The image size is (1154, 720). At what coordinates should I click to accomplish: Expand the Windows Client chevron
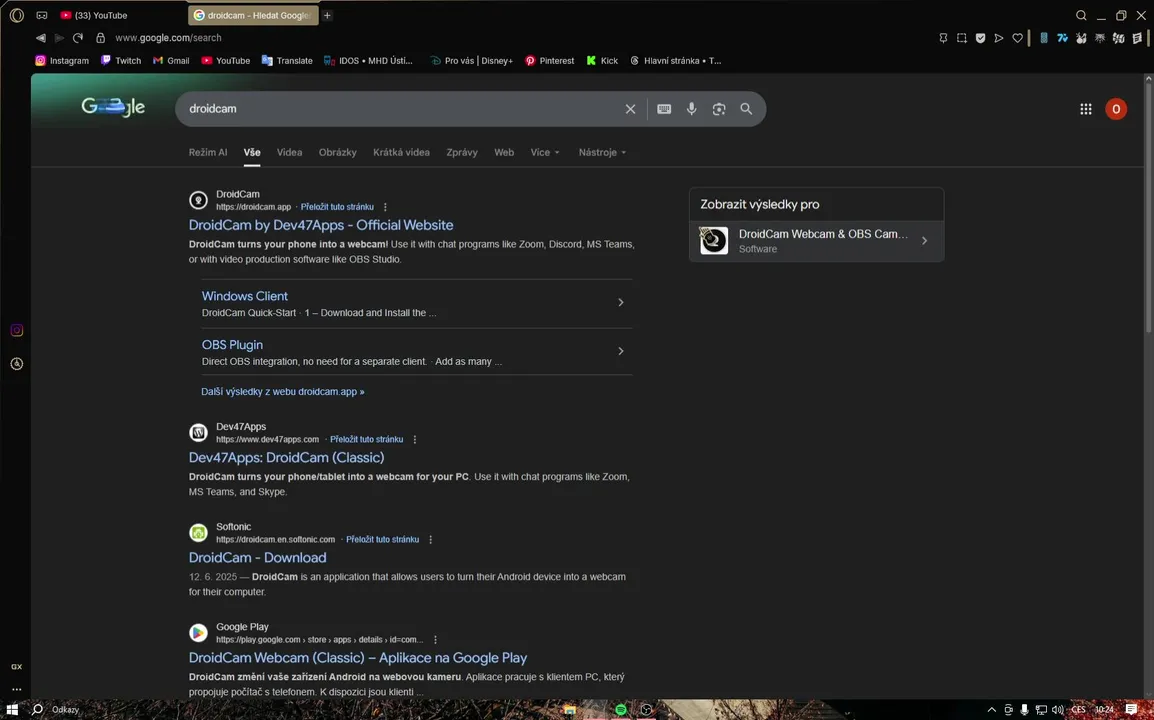point(620,303)
